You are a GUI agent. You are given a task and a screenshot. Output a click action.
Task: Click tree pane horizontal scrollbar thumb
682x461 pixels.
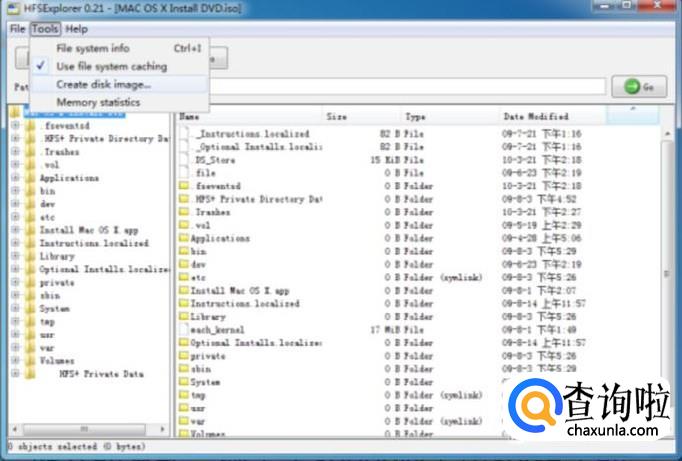tap(84, 429)
